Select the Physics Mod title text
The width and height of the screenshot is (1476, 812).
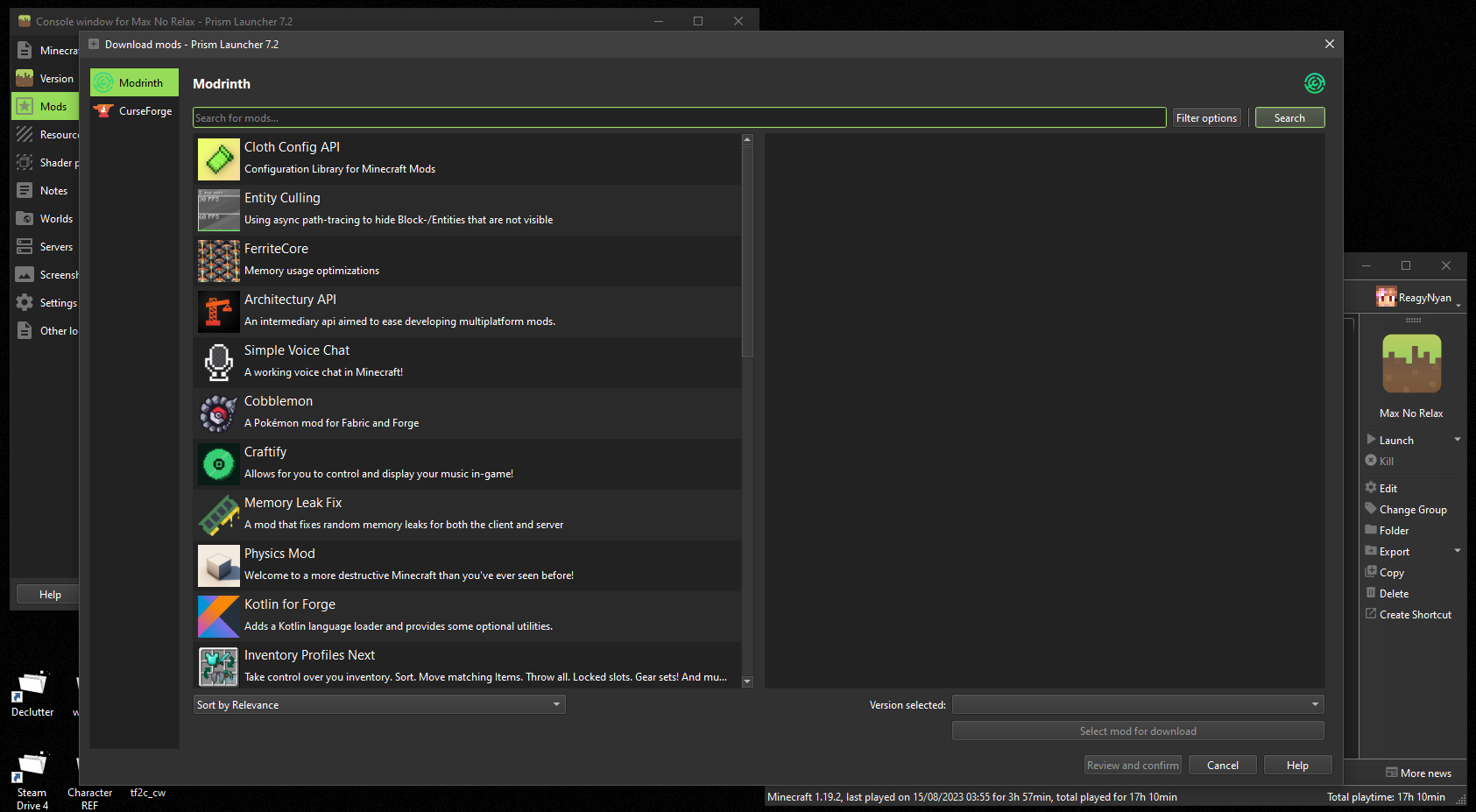click(279, 554)
